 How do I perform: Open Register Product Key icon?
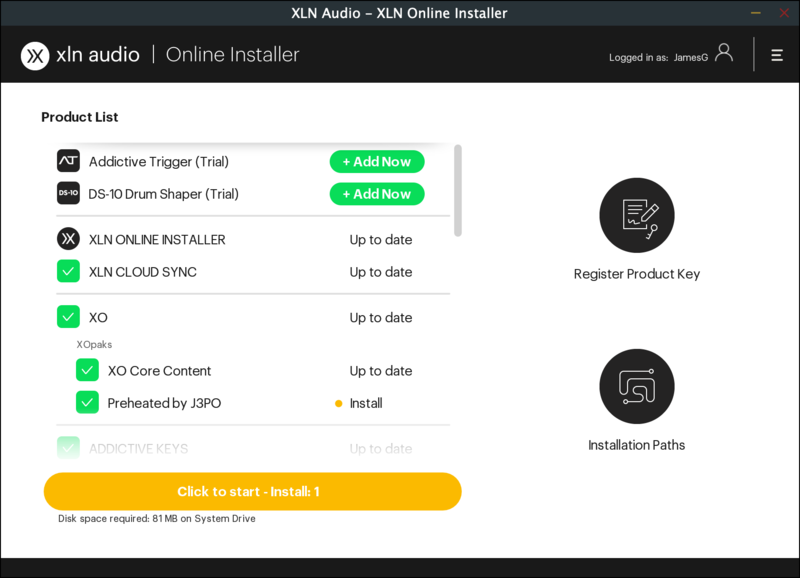(637, 215)
